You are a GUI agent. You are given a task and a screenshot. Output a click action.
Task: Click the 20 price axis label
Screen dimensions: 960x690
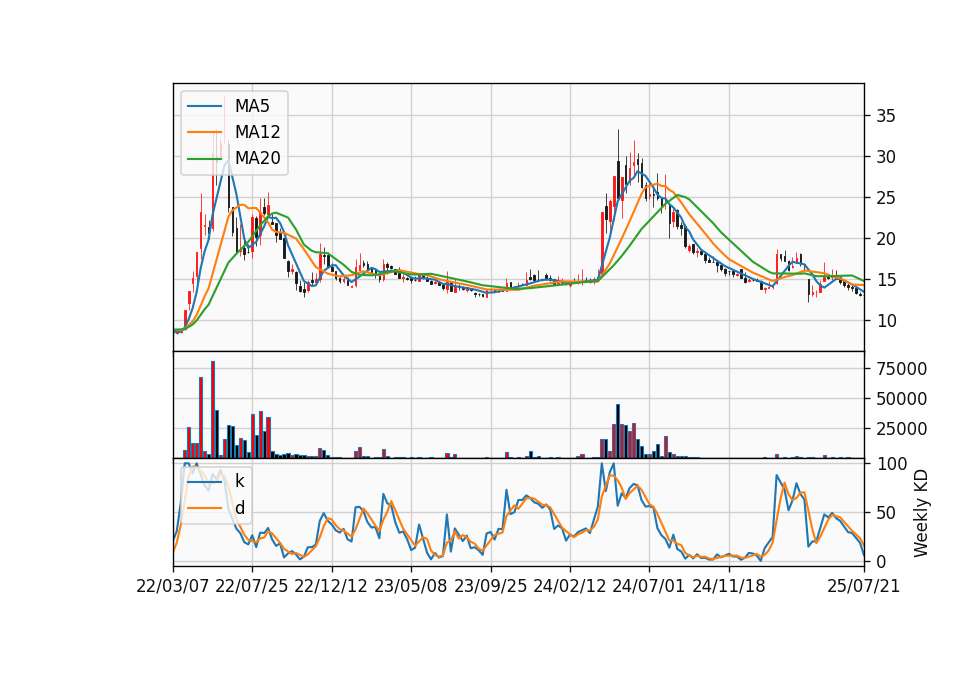tap(886, 239)
